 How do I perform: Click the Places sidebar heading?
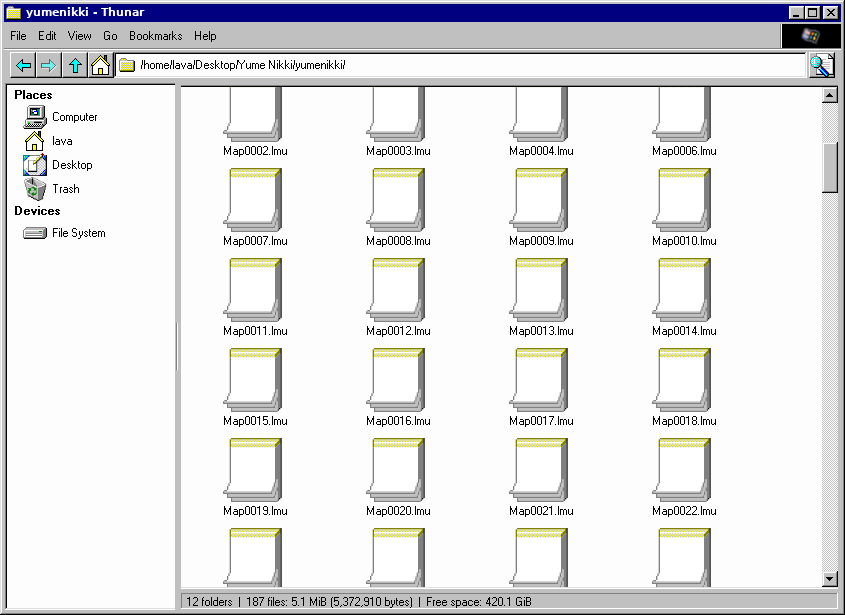point(33,95)
